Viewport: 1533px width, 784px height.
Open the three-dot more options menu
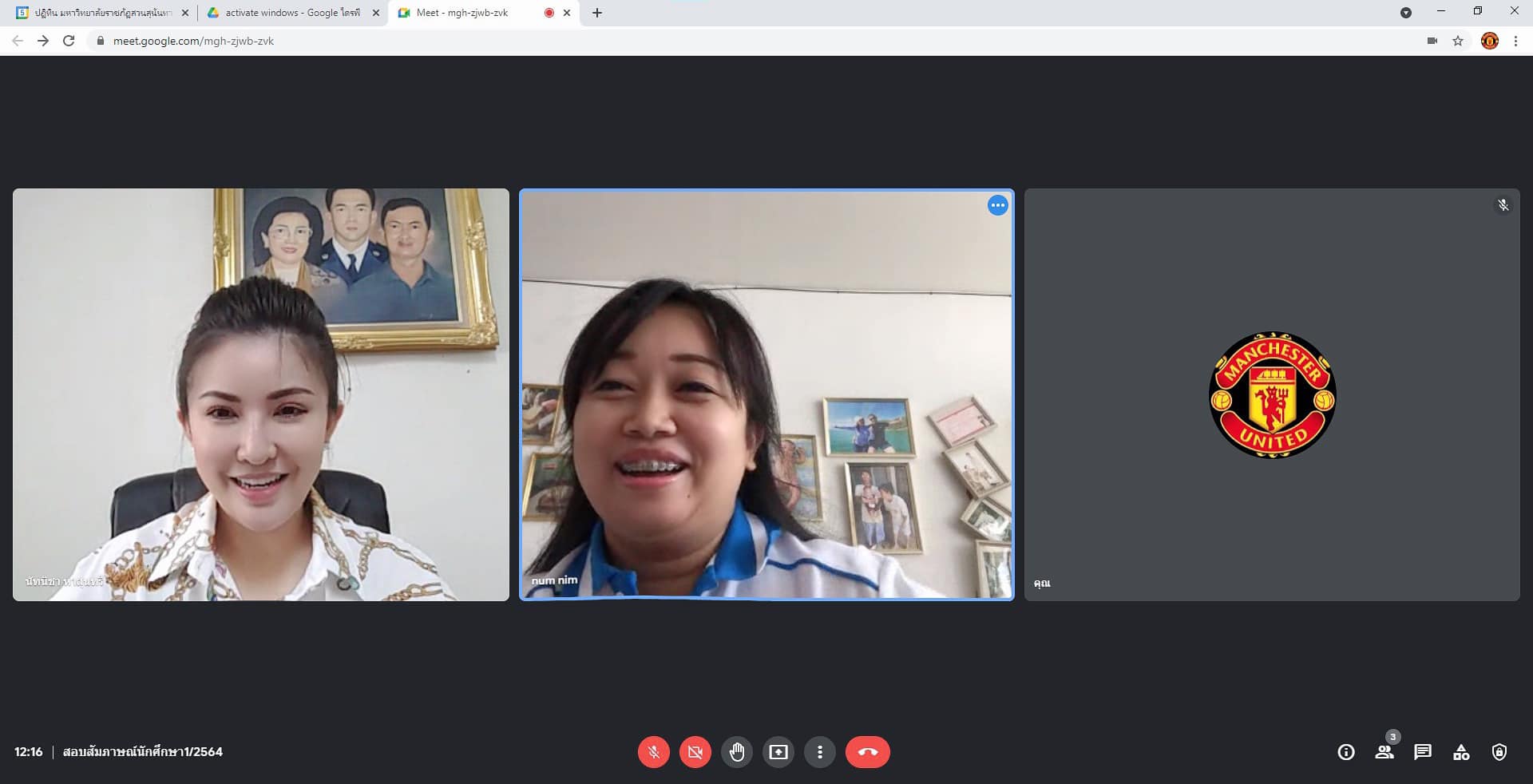tap(819, 752)
